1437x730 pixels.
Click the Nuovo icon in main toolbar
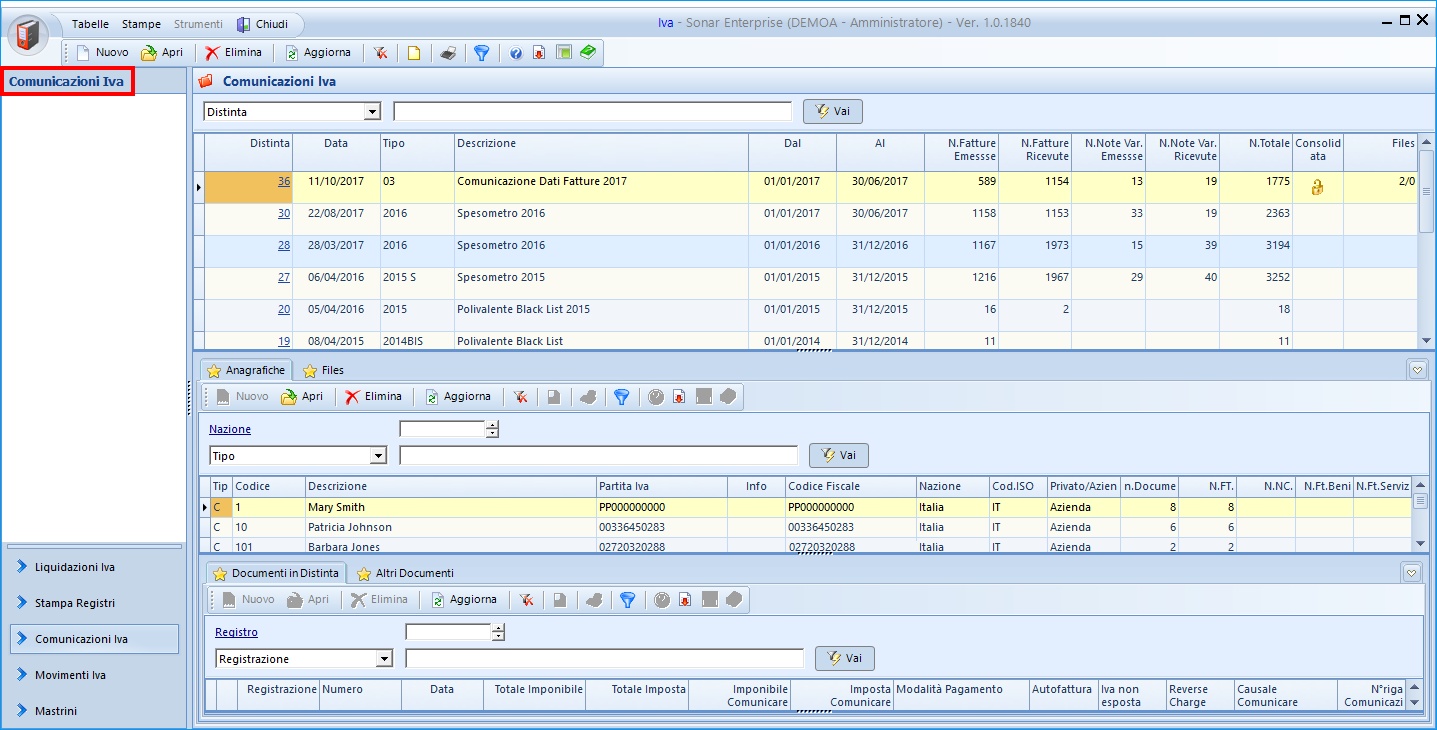pyautogui.click(x=84, y=53)
